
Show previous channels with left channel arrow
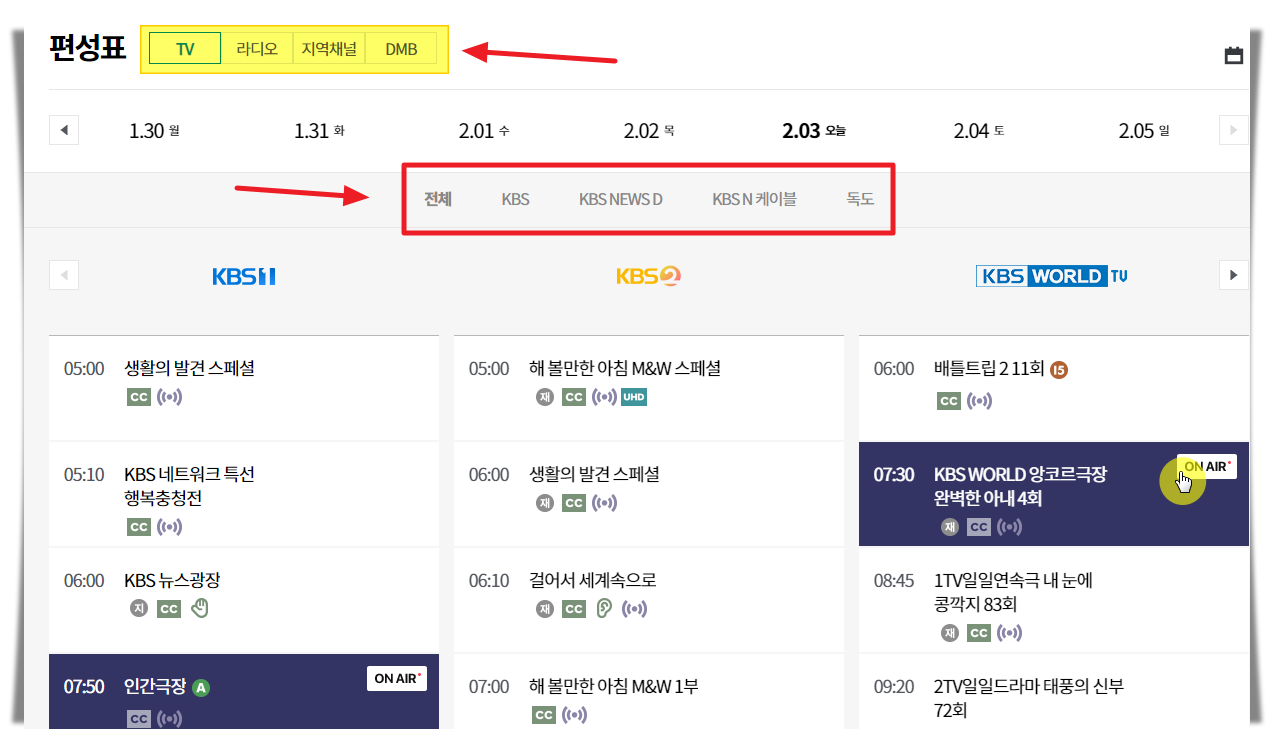pyautogui.click(x=64, y=275)
